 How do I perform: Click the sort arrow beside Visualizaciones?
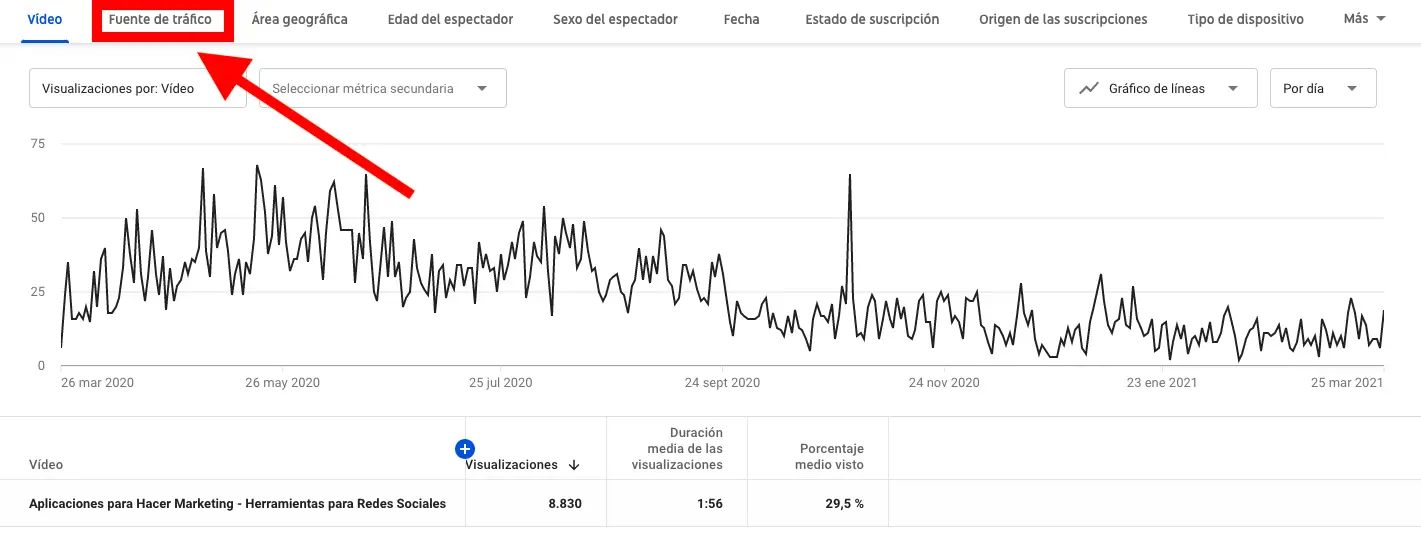pyautogui.click(x=574, y=465)
